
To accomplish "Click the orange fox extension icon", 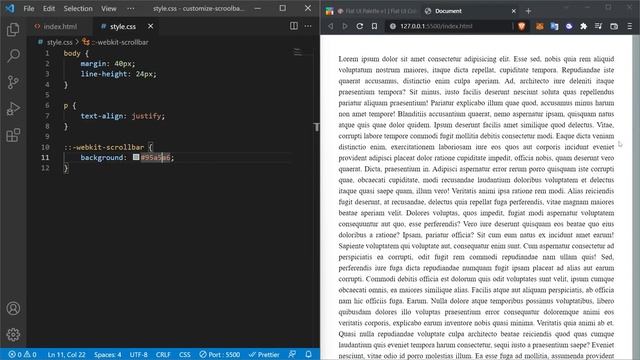I will pyautogui.click(x=540, y=26).
